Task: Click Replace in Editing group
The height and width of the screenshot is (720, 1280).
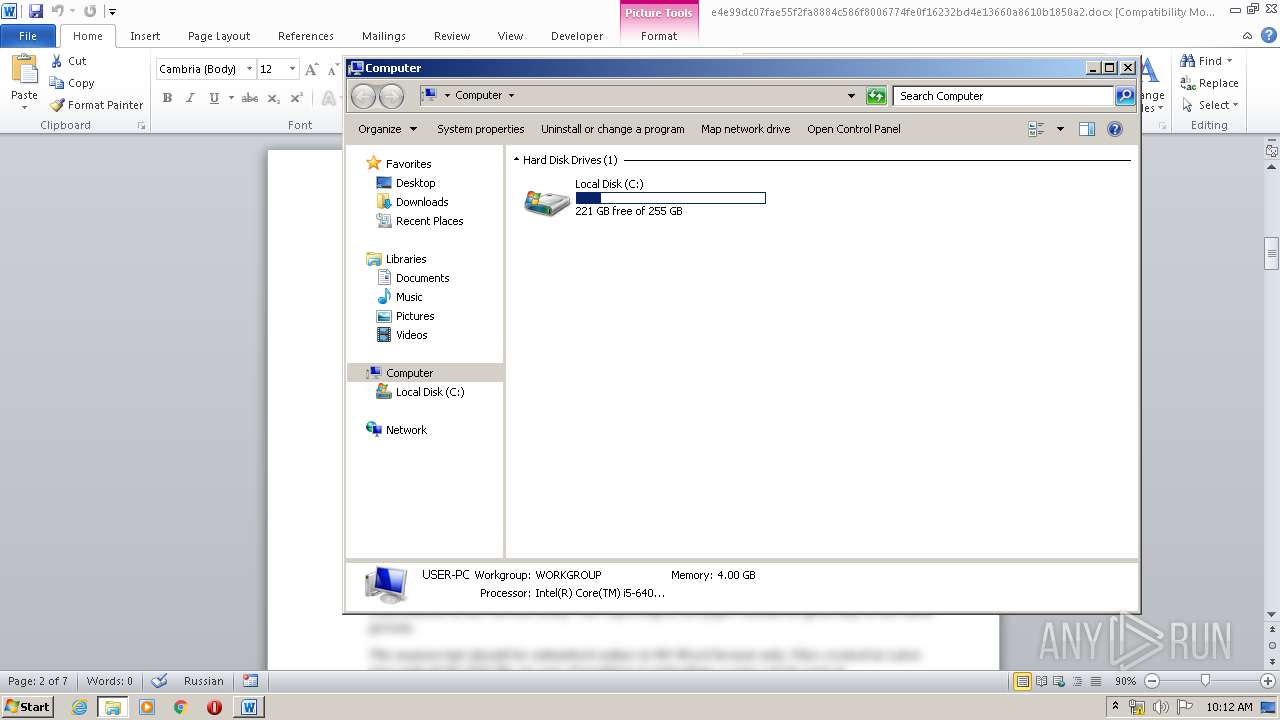Action: coord(1209,83)
